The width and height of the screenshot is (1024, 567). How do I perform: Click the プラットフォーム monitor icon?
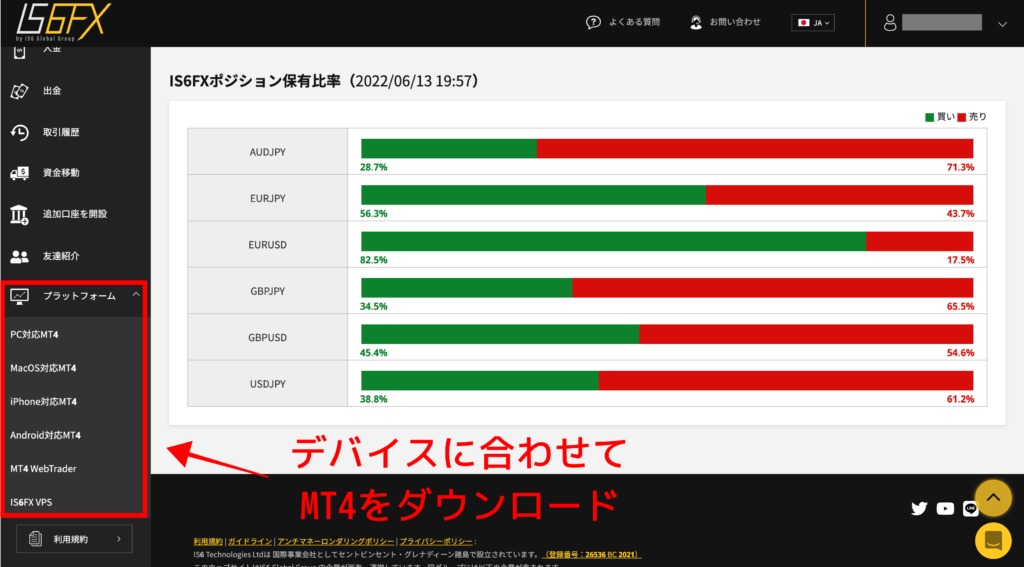(20, 297)
